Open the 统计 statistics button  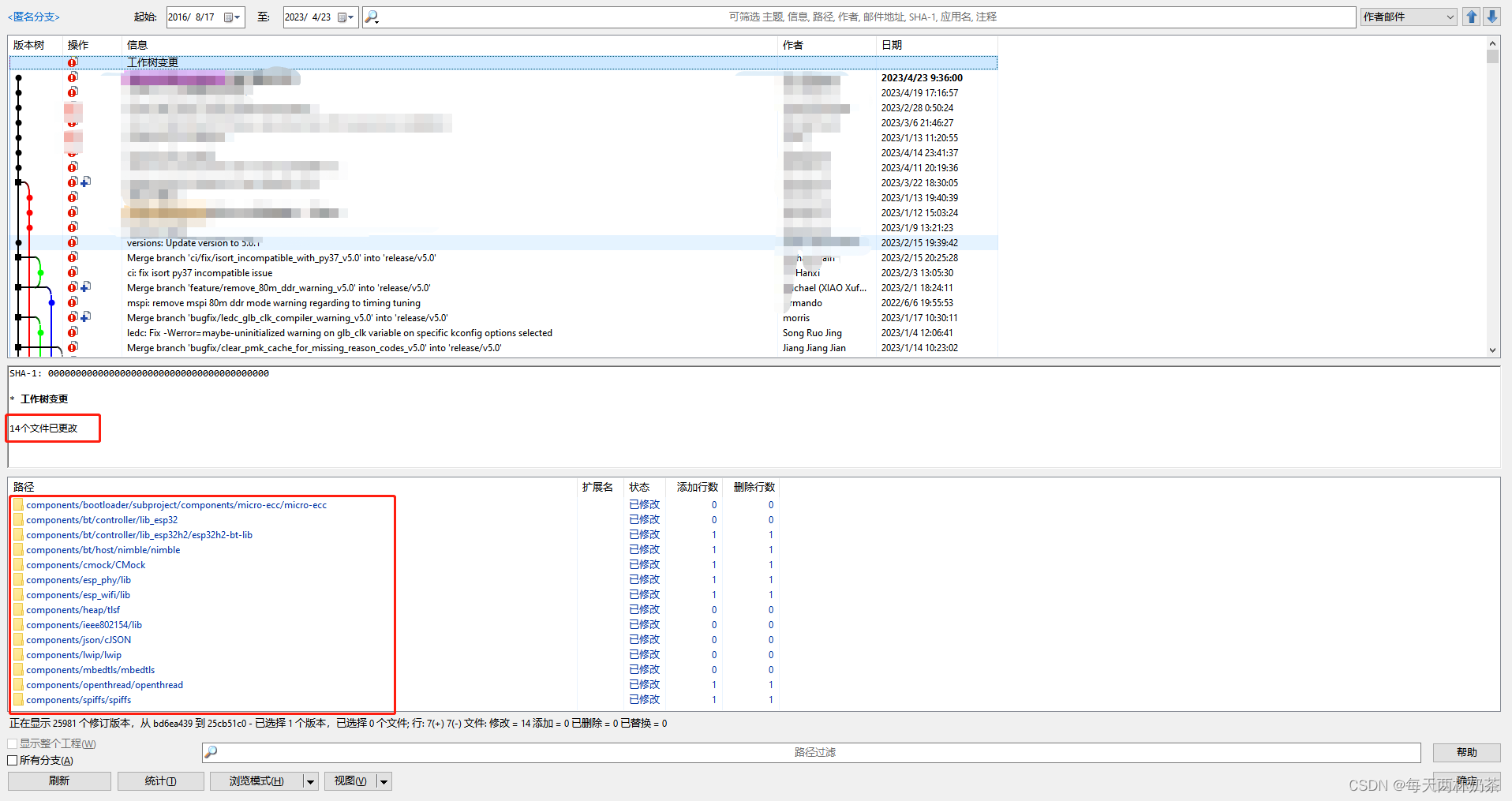[161, 781]
